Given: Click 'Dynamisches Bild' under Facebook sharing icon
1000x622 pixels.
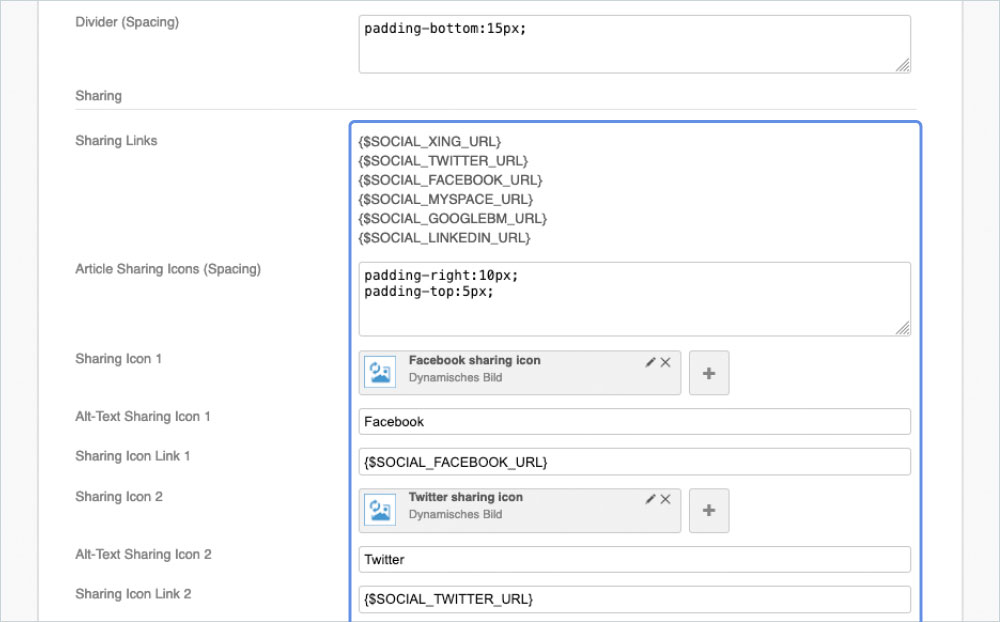Looking at the screenshot, I should pos(455,378).
